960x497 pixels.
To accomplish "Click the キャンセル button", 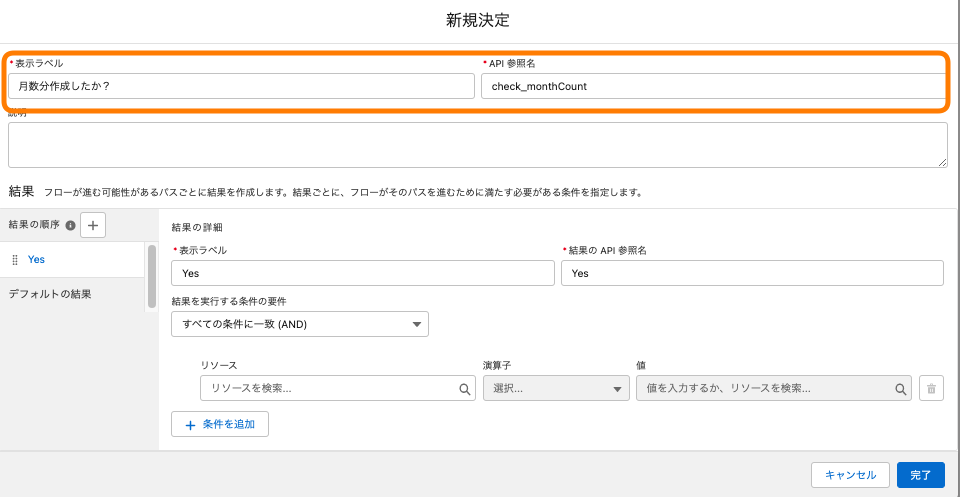I will 850,475.
